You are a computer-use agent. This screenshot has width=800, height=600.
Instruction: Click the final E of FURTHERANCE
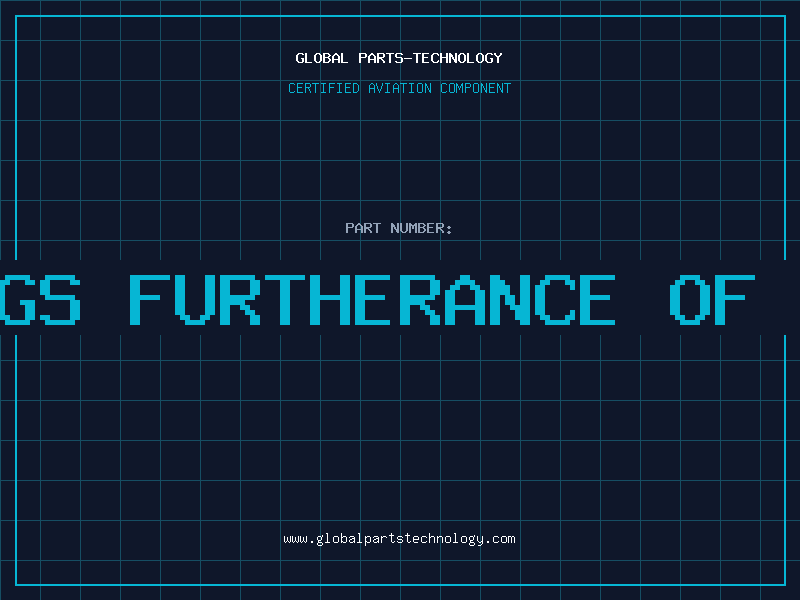[x=597, y=299]
